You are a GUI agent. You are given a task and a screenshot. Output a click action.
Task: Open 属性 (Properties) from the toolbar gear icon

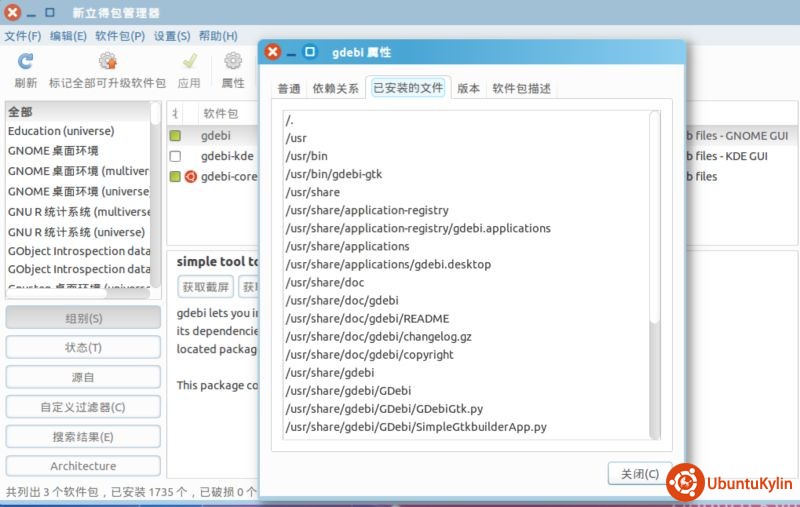click(x=233, y=62)
